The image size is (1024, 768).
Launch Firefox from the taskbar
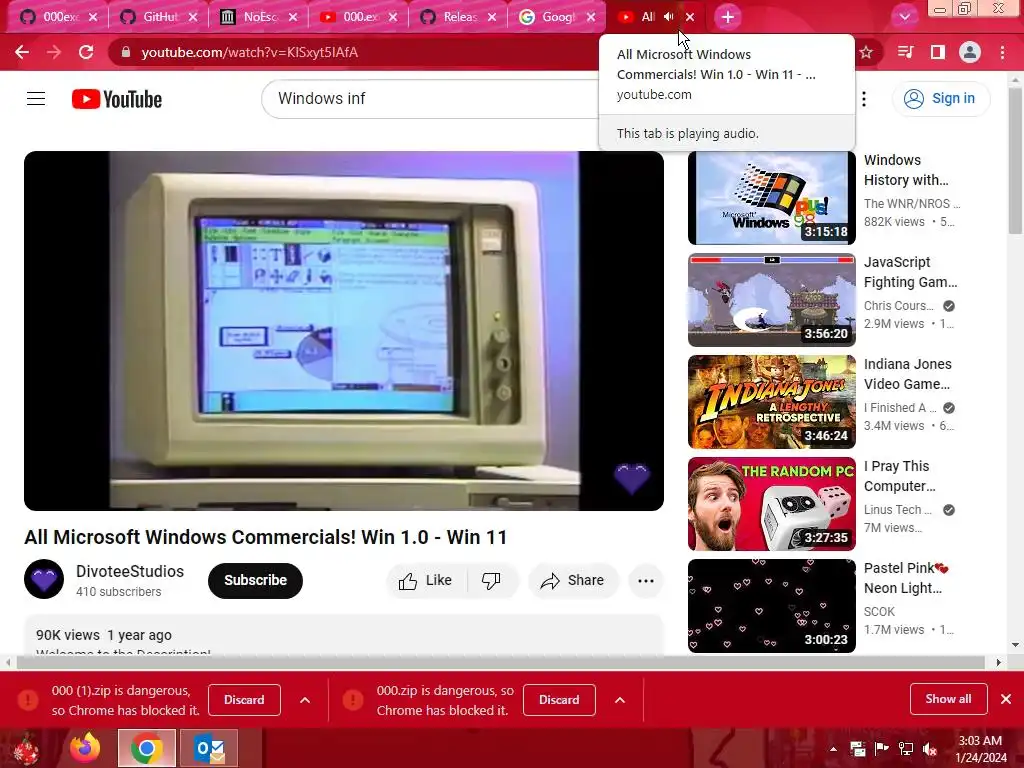pos(85,748)
